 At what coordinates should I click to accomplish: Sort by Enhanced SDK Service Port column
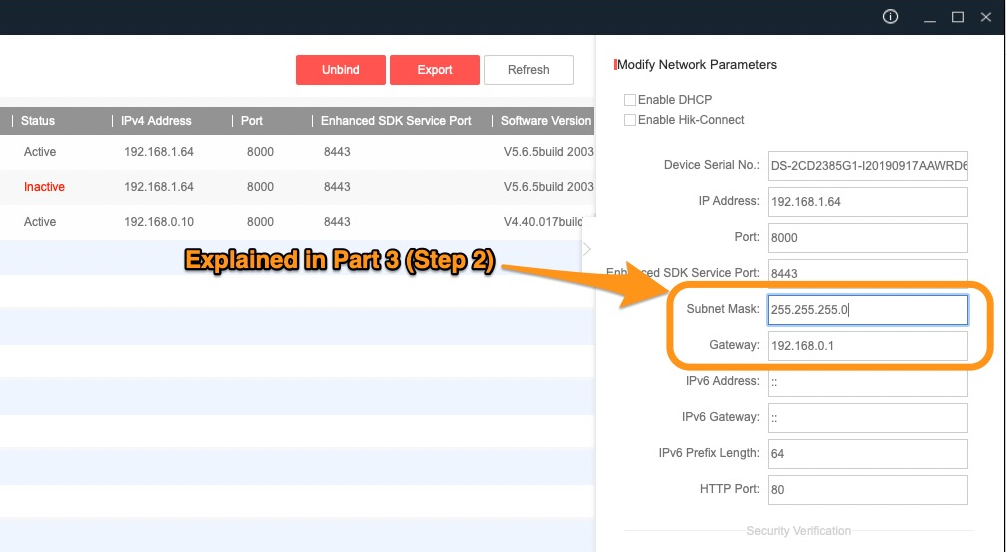pos(396,121)
